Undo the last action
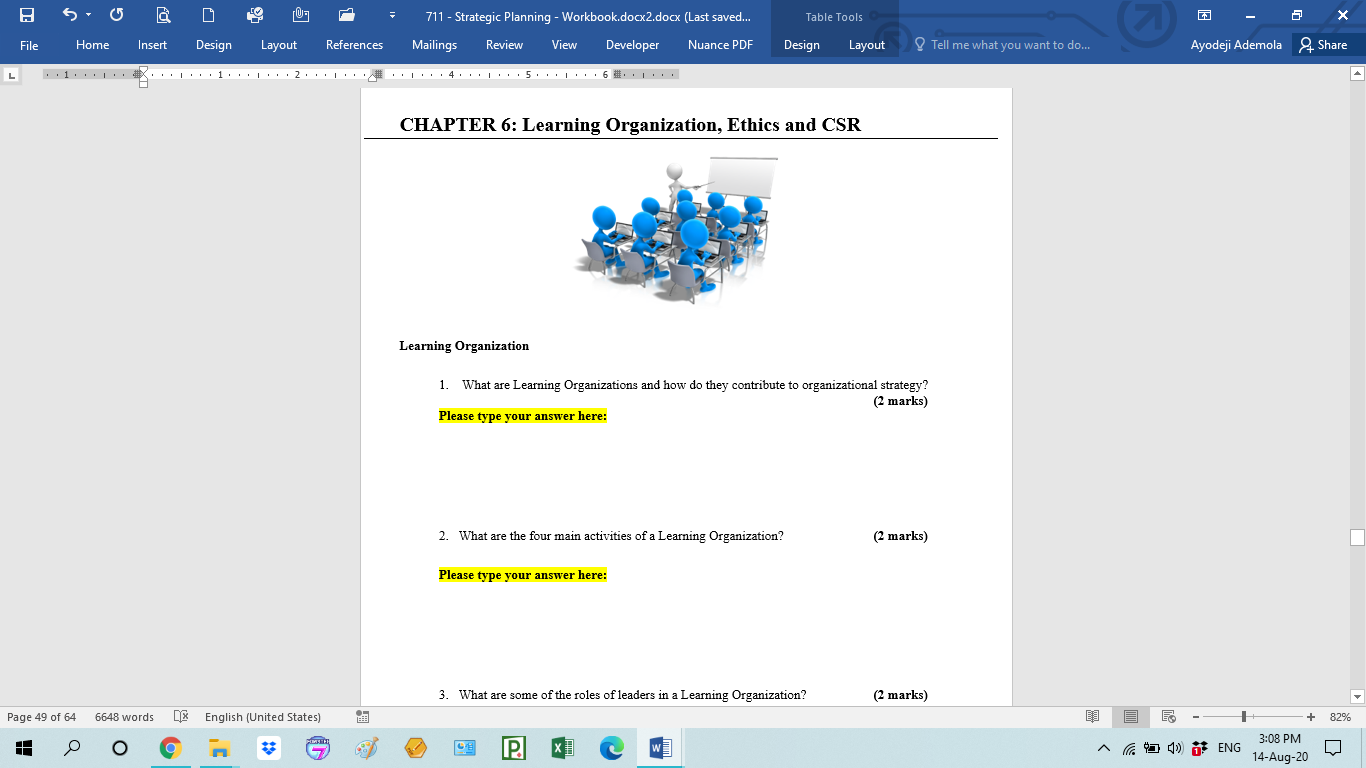The height and width of the screenshot is (768, 1366). point(70,15)
